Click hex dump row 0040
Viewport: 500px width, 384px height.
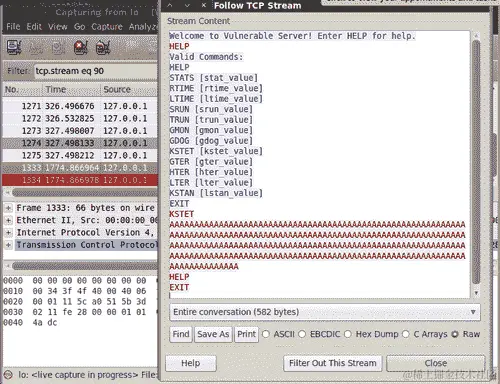pos(30,323)
